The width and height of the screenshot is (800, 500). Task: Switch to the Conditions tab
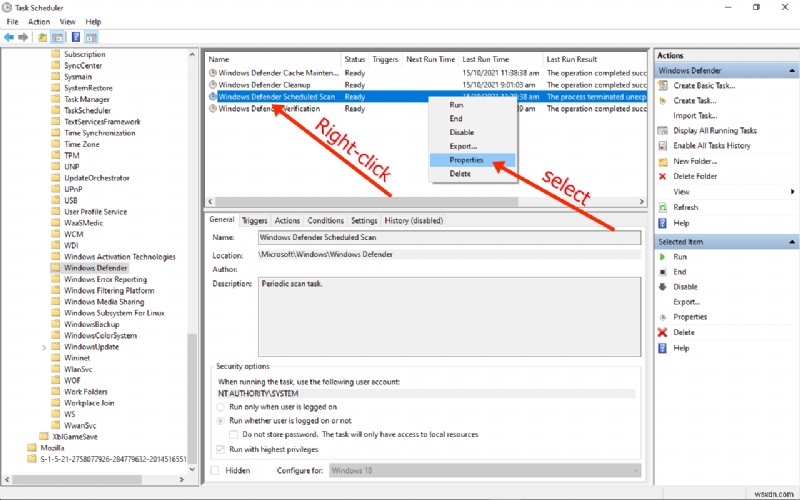pos(326,221)
